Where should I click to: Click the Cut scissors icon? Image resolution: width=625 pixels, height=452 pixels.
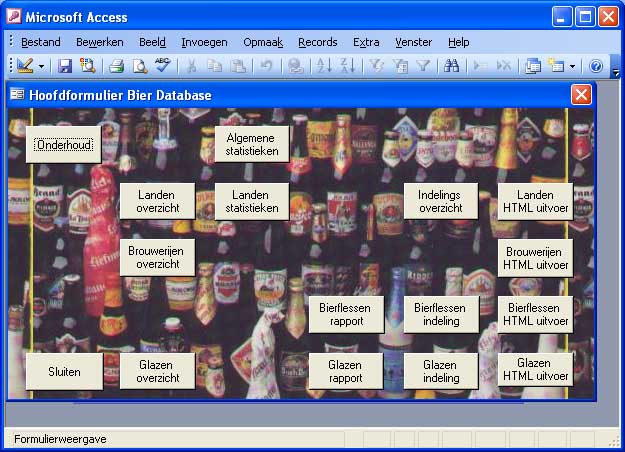click(191, 66)
